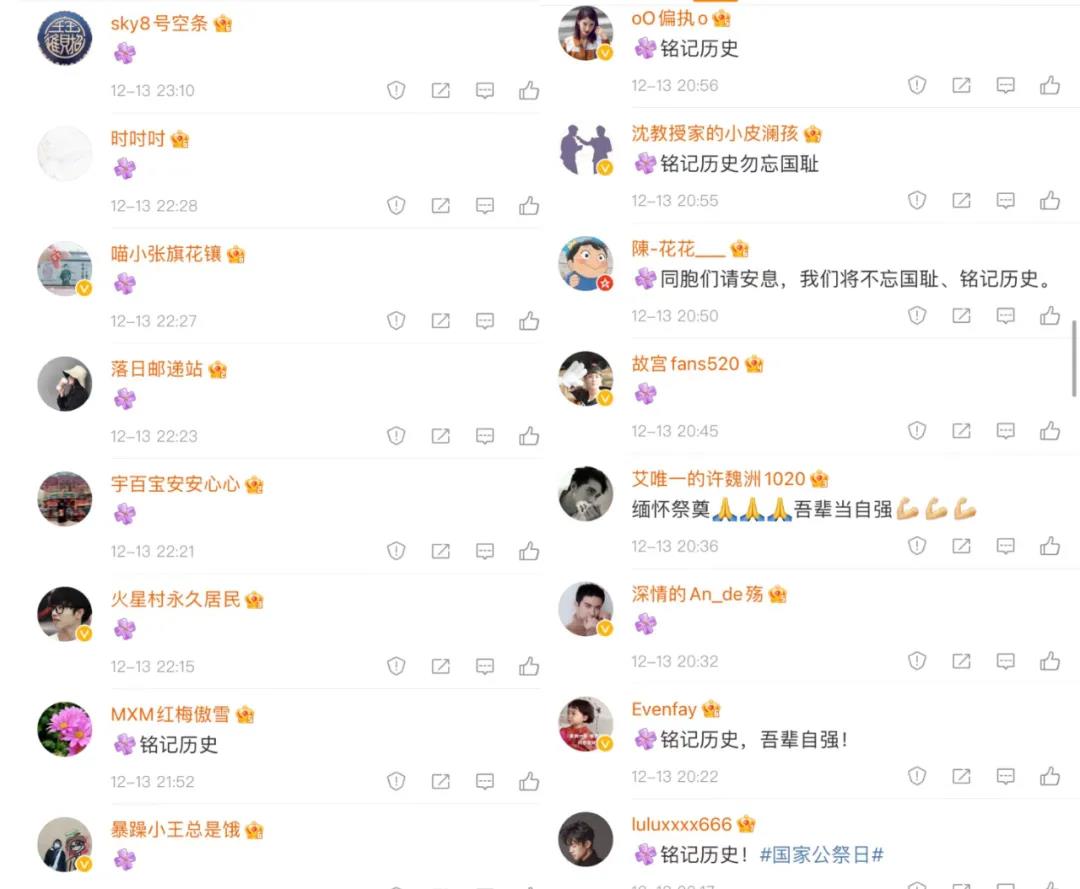Report 沈教授家的小皮澜孩's comment
The height and width of the screenshot is (889, 1080).
pos(917,200)
